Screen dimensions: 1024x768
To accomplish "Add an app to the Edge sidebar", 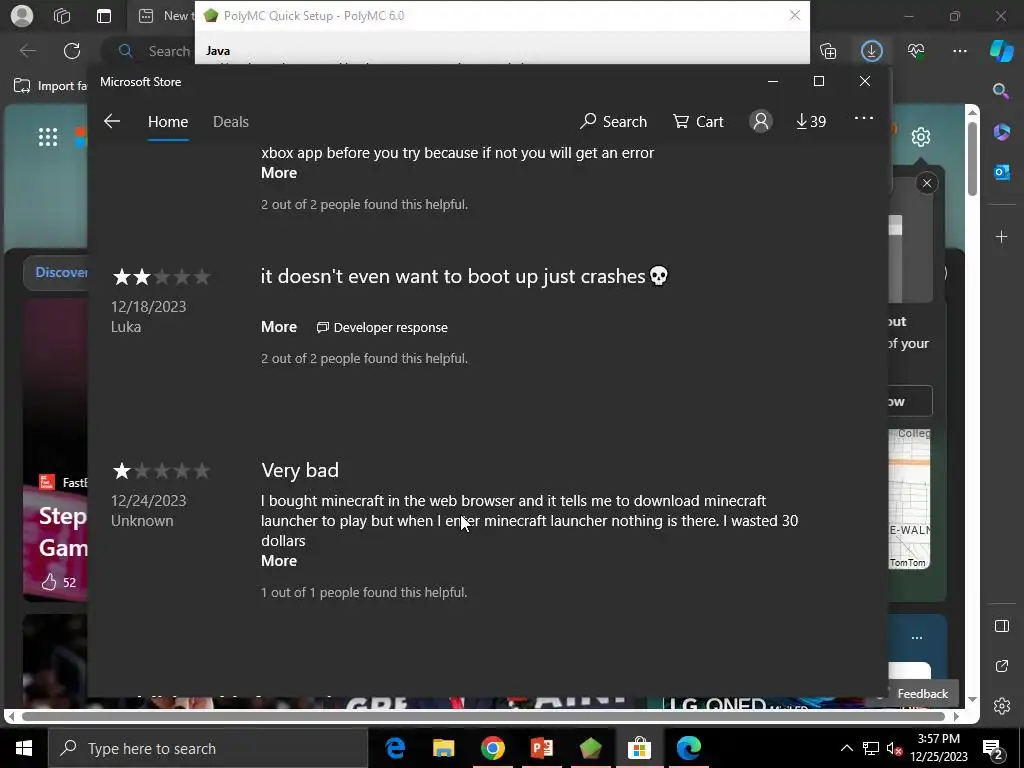I will coord(1001,236).
